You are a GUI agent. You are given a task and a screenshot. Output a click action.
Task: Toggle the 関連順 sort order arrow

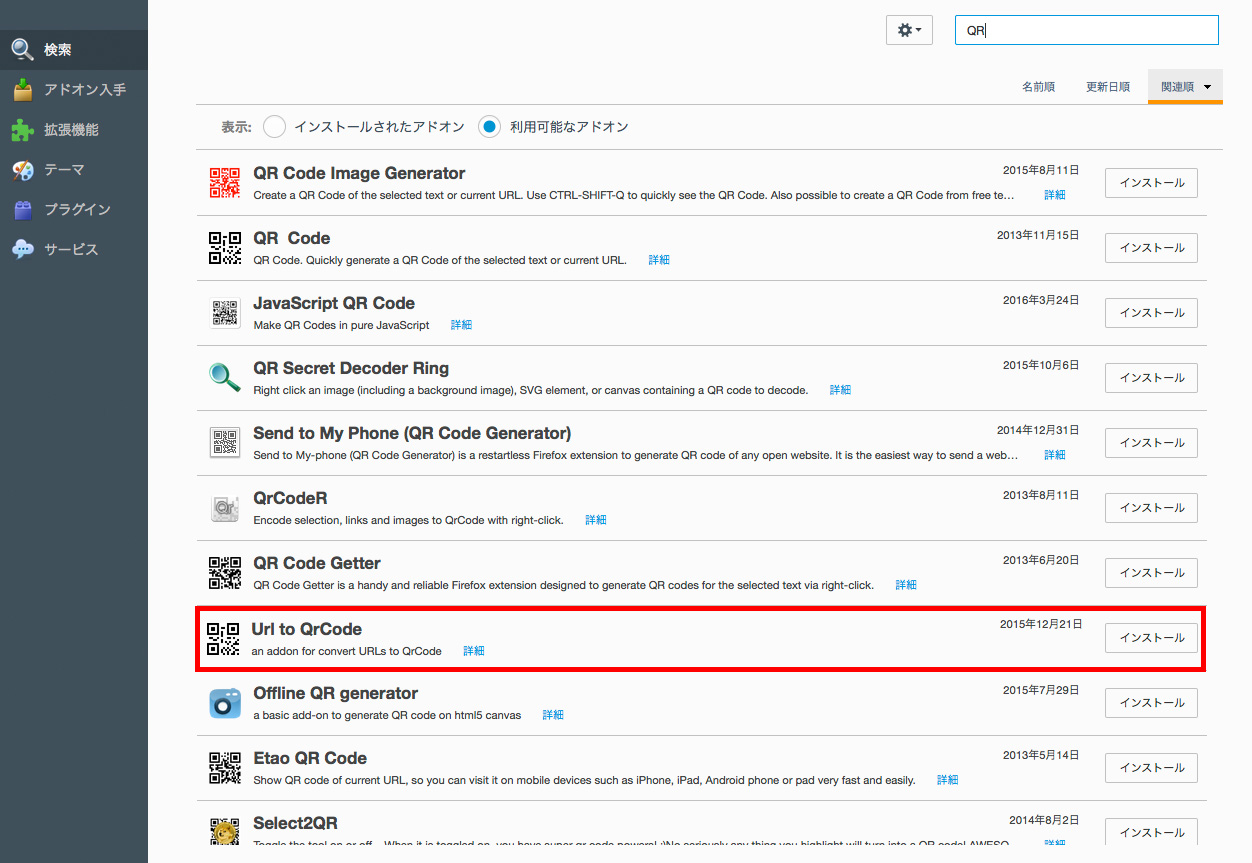pyautogui.click(x=1208, y=87)
